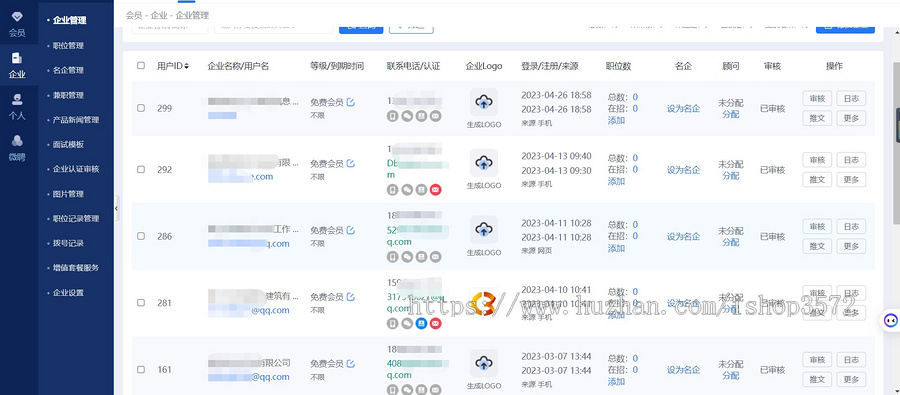Click WeChat verification icon in row 286
Screen dimensions: 900x395
coord(407,257)
